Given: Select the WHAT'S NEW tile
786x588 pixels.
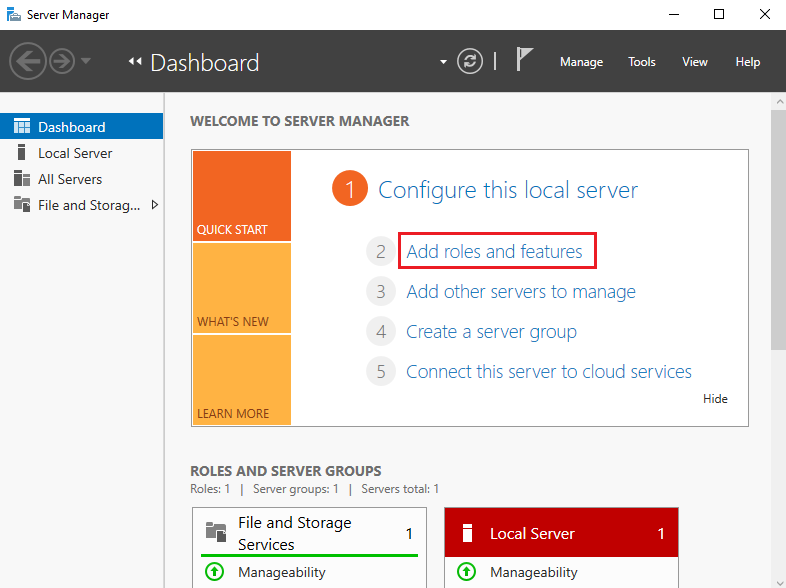Looking at the screenshot, I should click(241, 288).
